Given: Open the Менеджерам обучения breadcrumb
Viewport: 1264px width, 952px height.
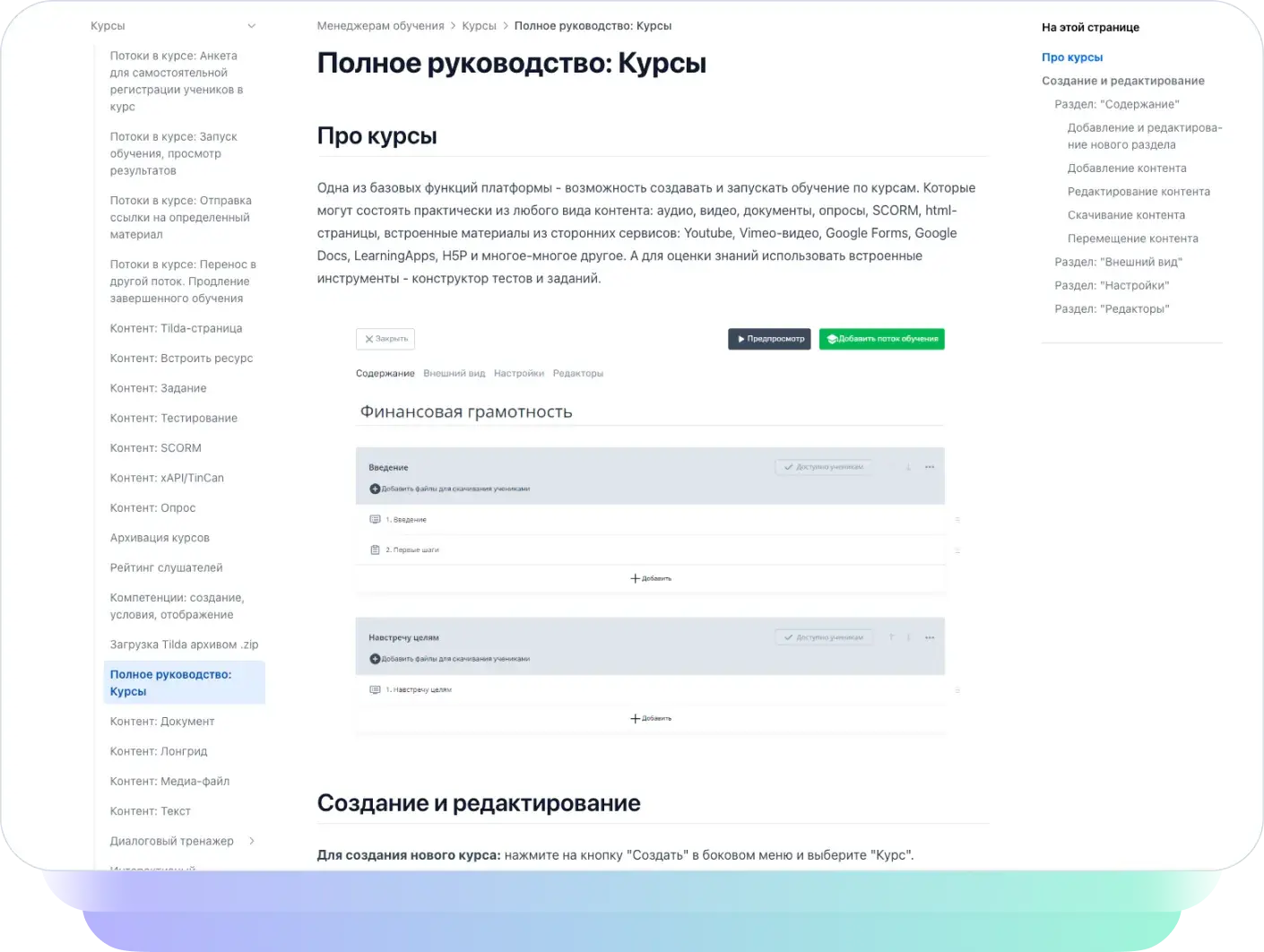Looking at the screenshot, I should point(381,26).
